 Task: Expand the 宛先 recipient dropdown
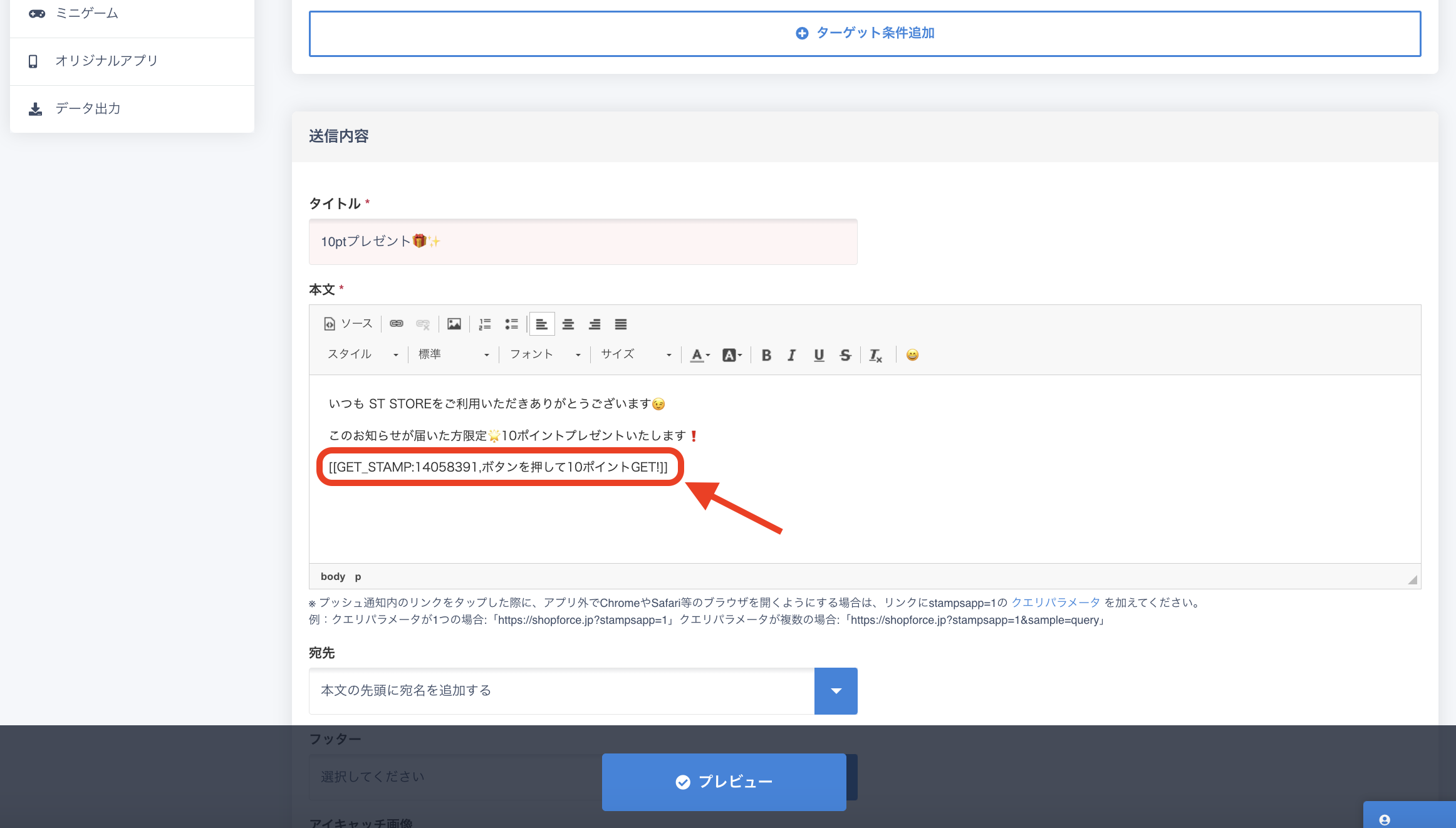(836, 691)
